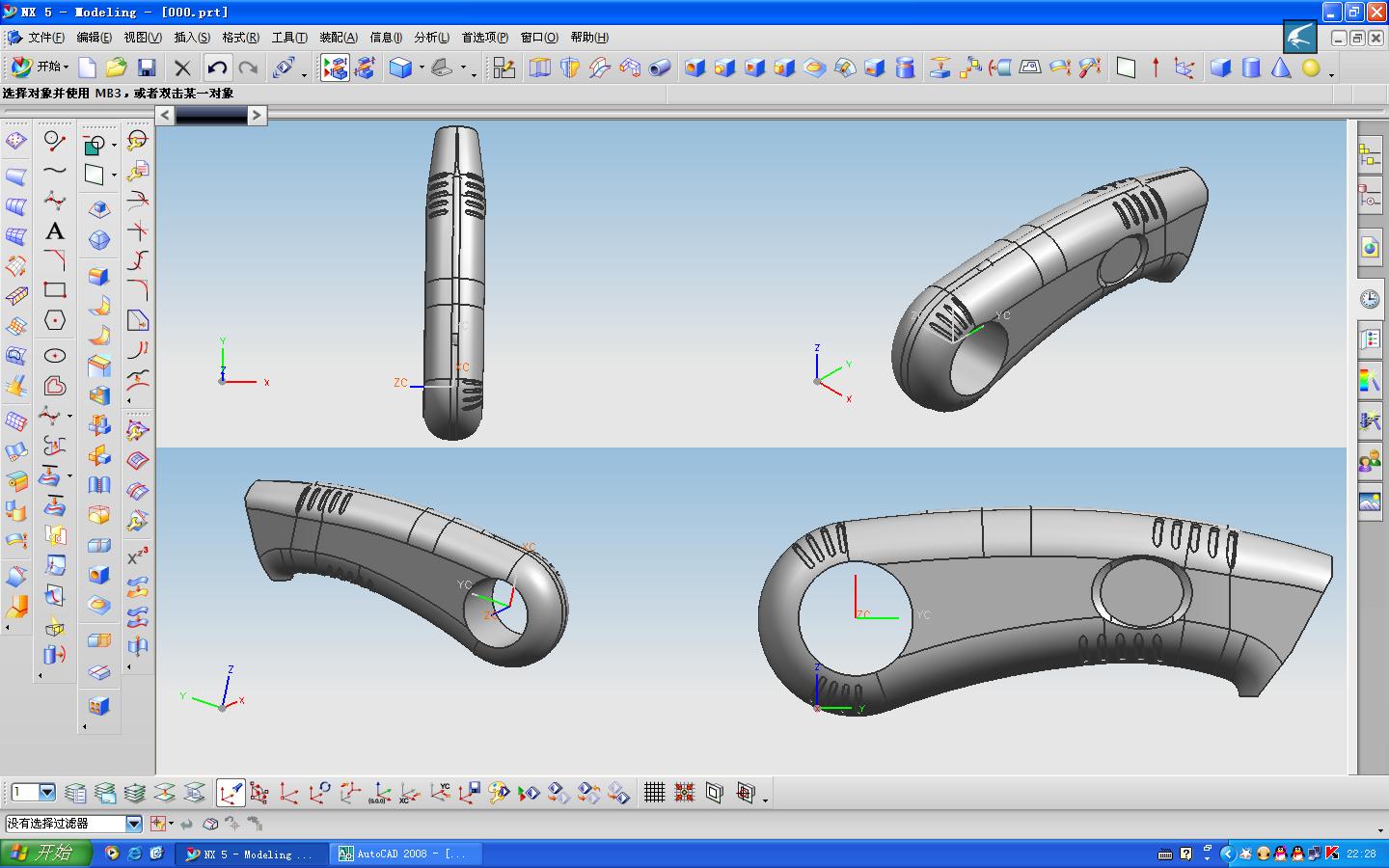The image size is (1389, 868).
Task: Click the Datum CSYS icon
Action: coord(1185,68)
